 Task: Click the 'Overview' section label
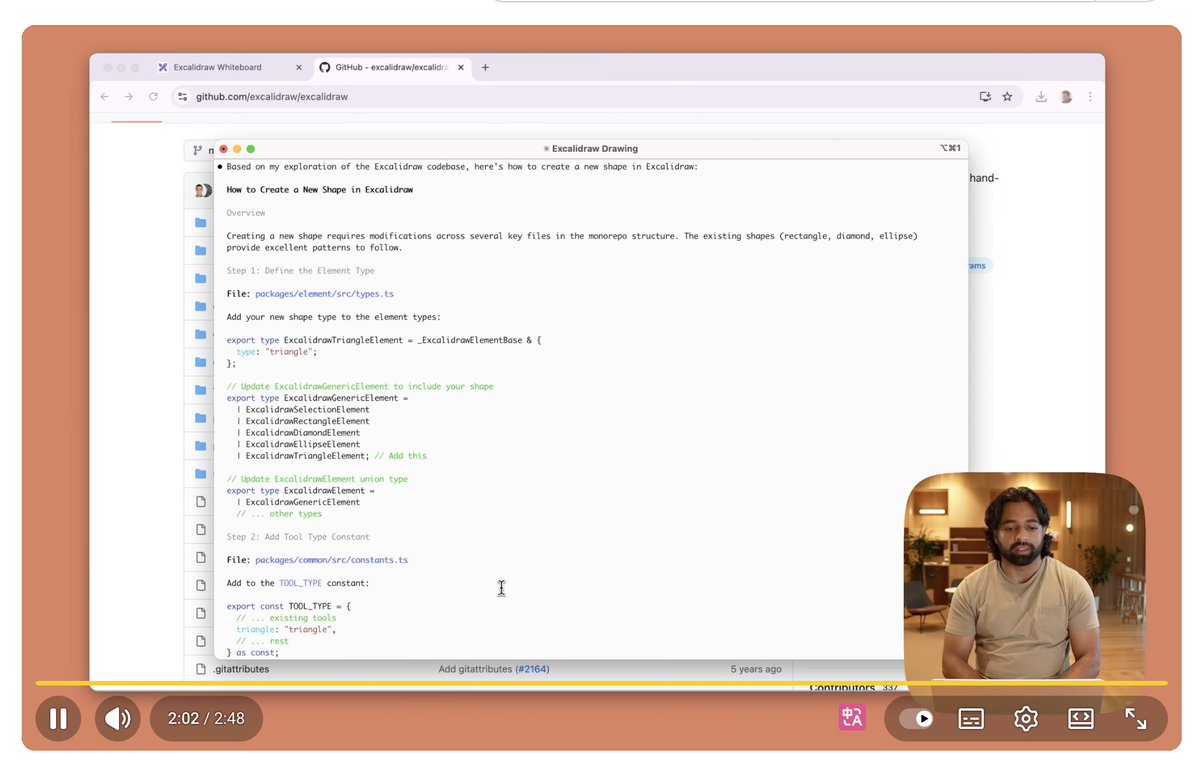(x=246, y=213)
